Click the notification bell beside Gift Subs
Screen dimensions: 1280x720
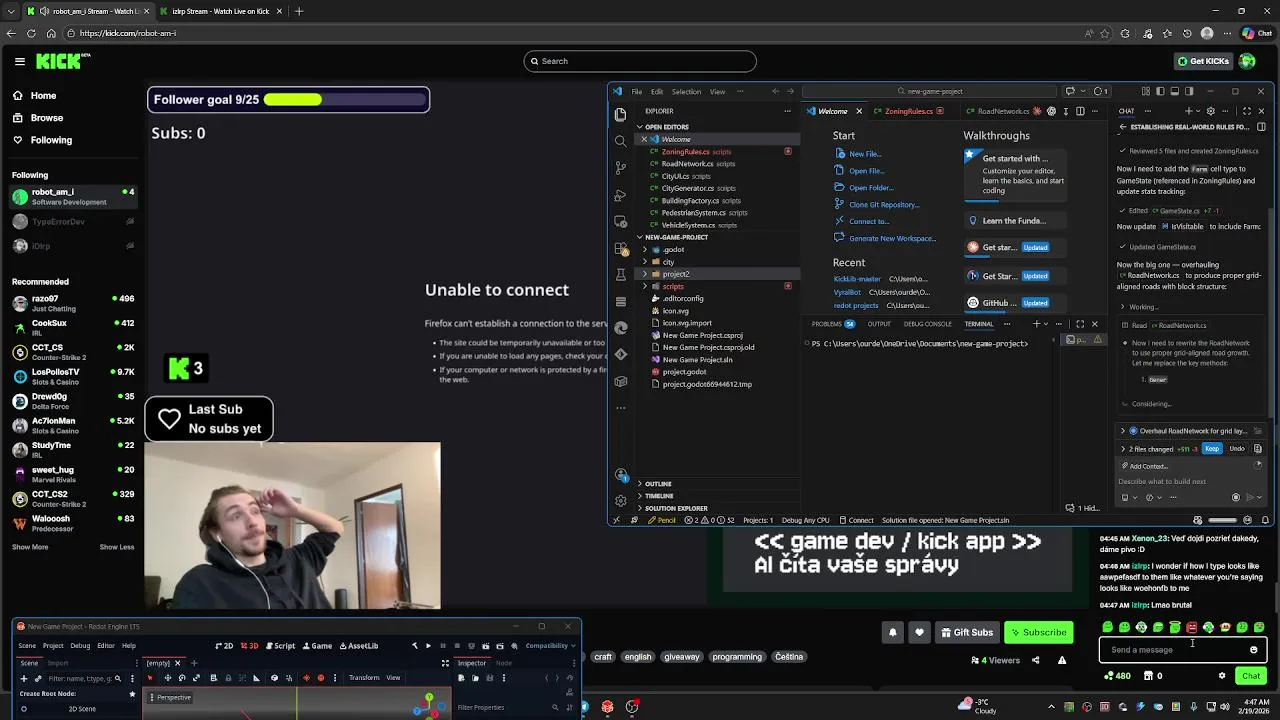point(893,632)
